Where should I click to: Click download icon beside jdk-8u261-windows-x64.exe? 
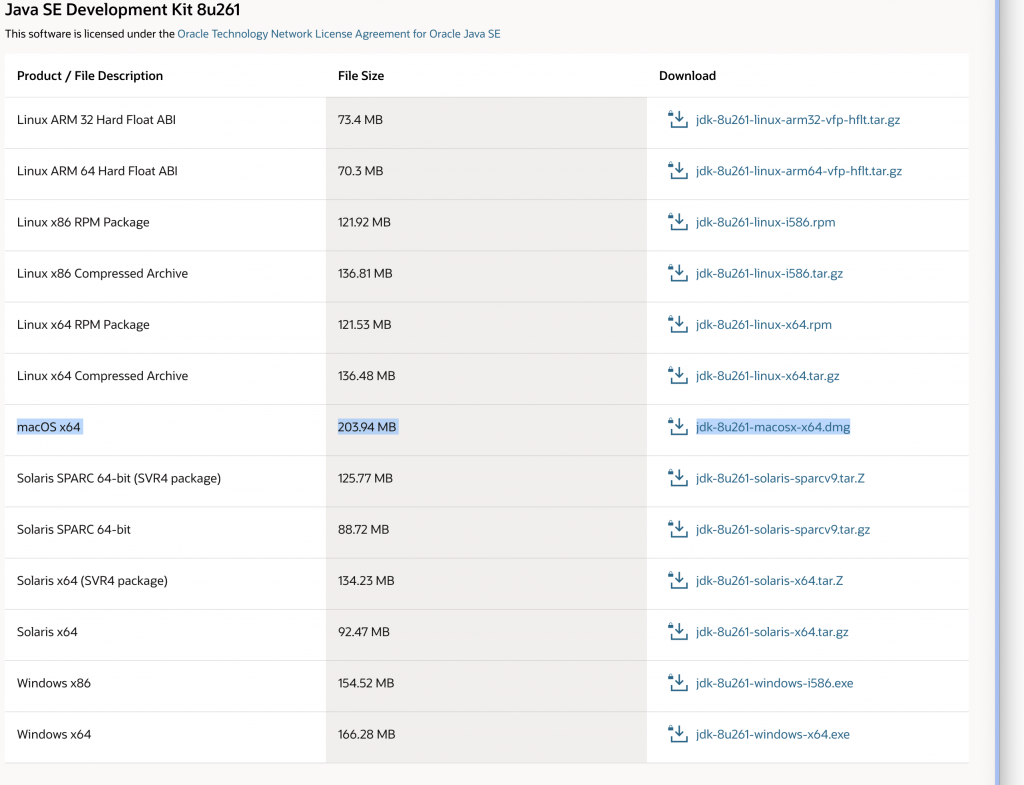678,734
